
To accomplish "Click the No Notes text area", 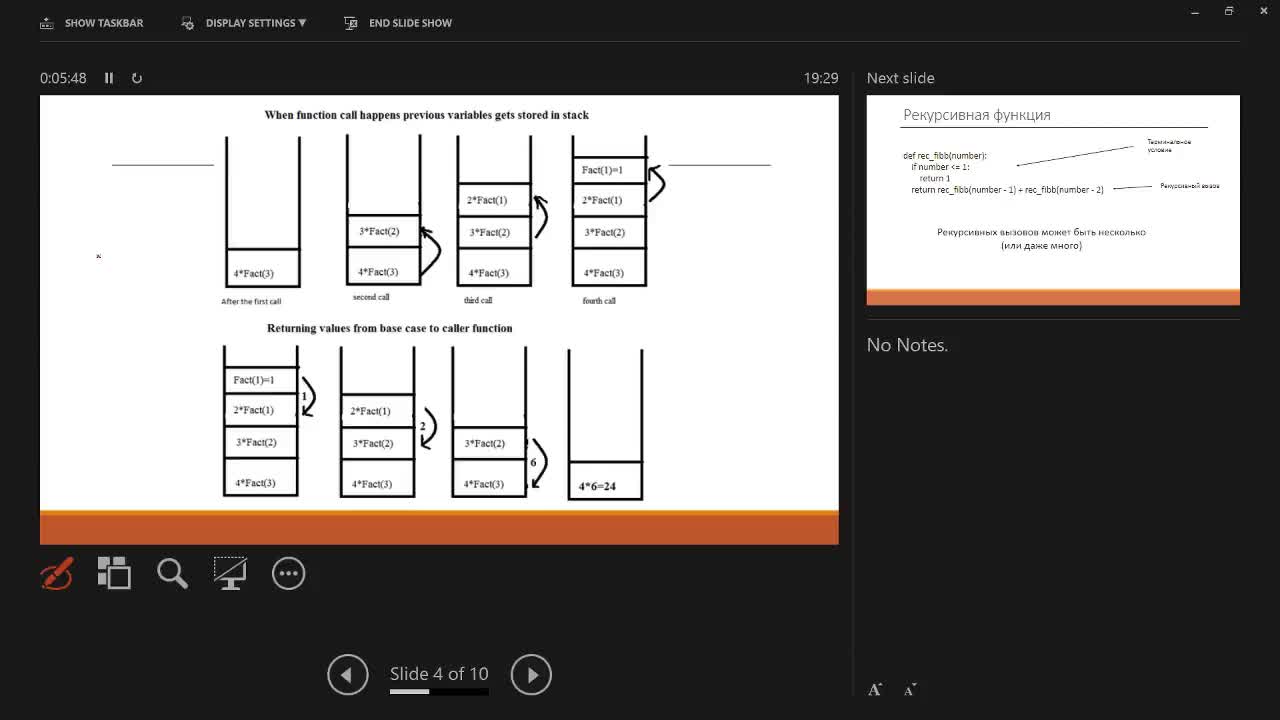I will point(907,345).
